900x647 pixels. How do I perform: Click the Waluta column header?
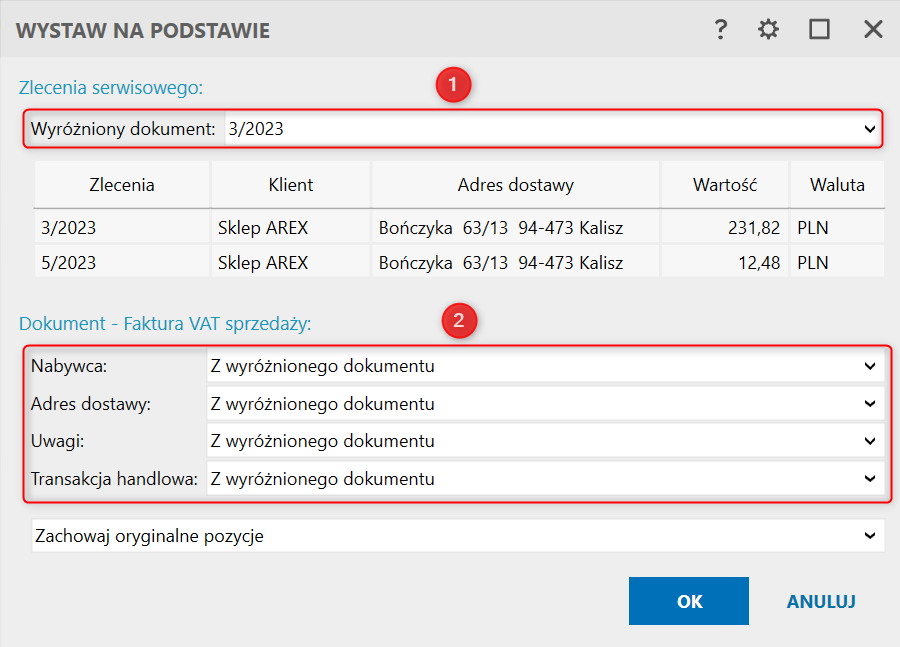pos(837,185)
